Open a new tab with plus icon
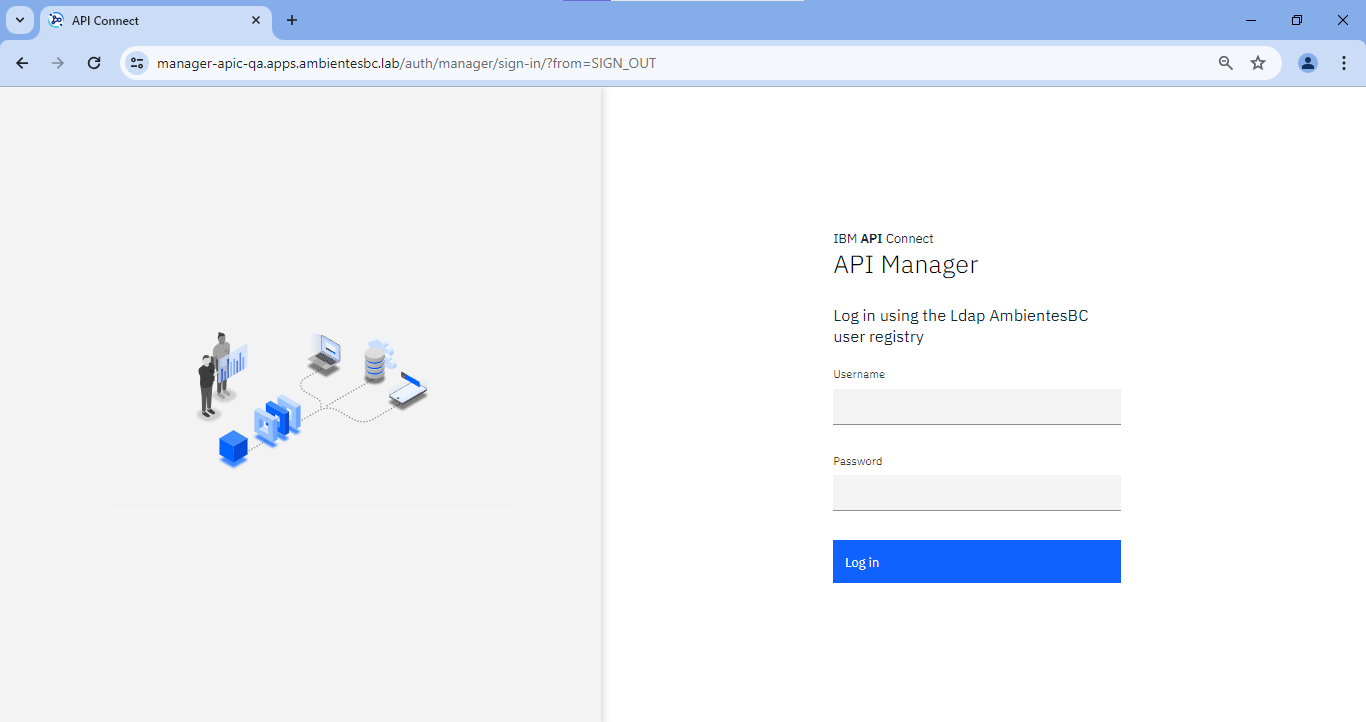 292,20
